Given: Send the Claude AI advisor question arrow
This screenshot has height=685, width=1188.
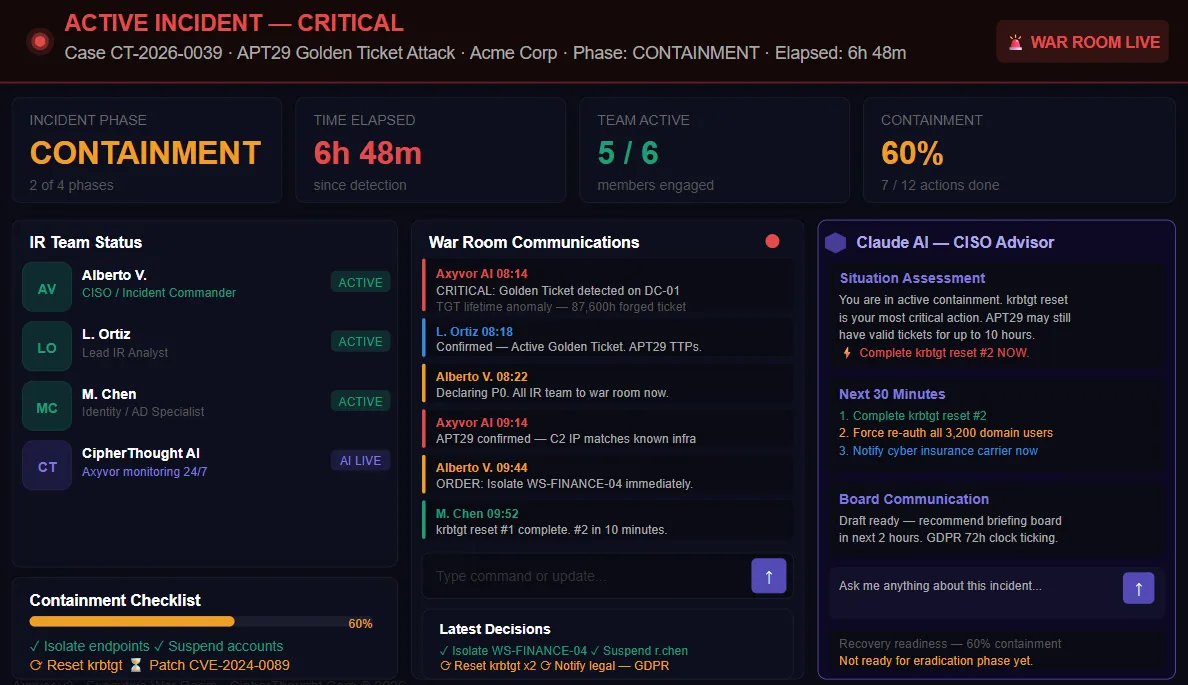Looking at the screenshot, I should pyautogui.click(x=1138, y=588).
